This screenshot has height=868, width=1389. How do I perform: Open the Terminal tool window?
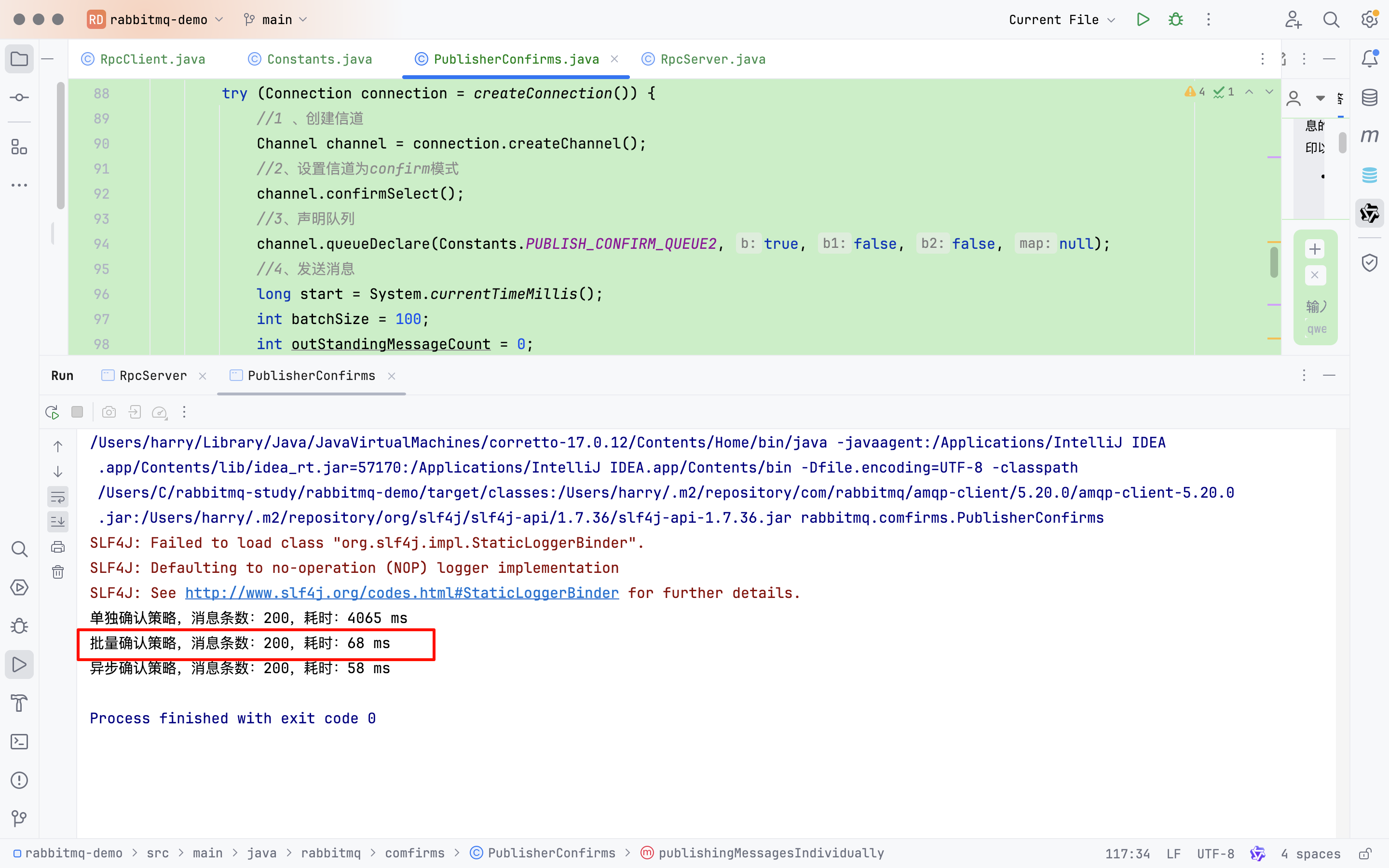click(19, 742)
